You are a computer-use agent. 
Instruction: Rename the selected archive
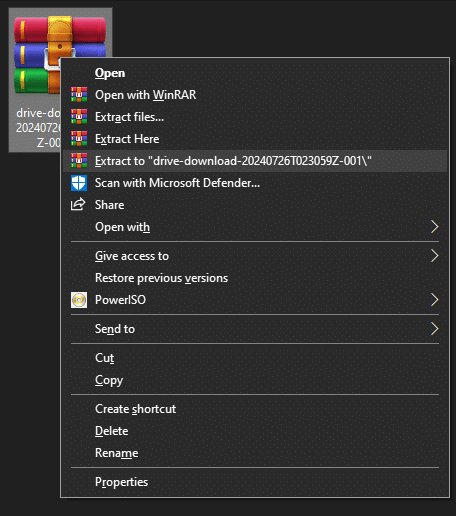coord(255,453)
